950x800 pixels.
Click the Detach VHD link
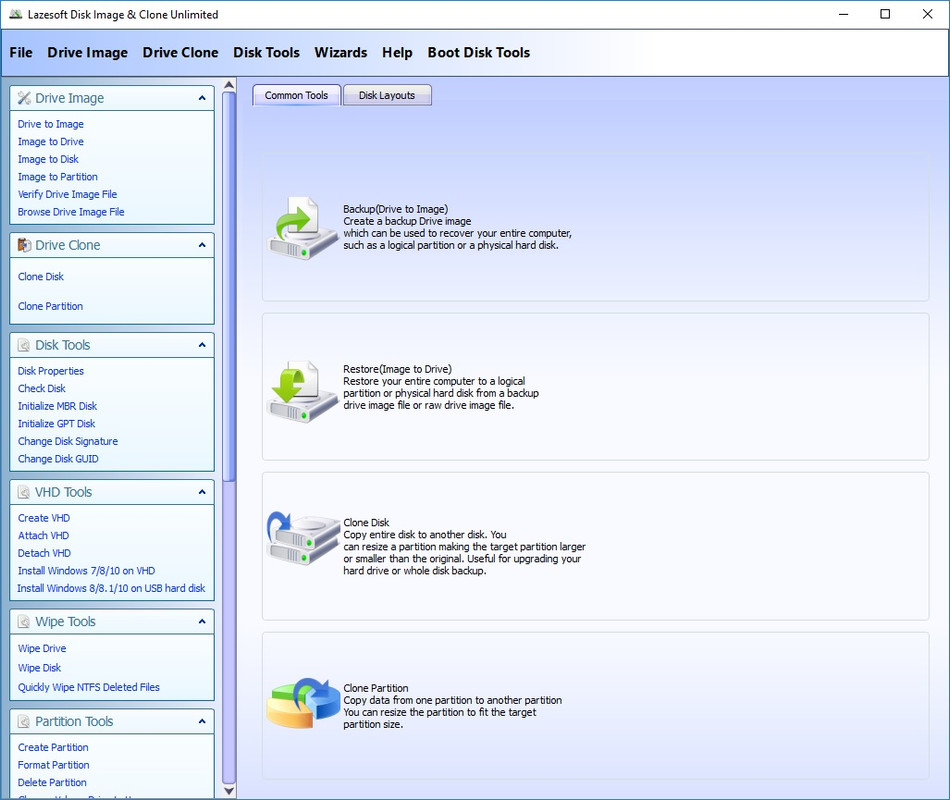pyautogui.click(x=44, y=553)
